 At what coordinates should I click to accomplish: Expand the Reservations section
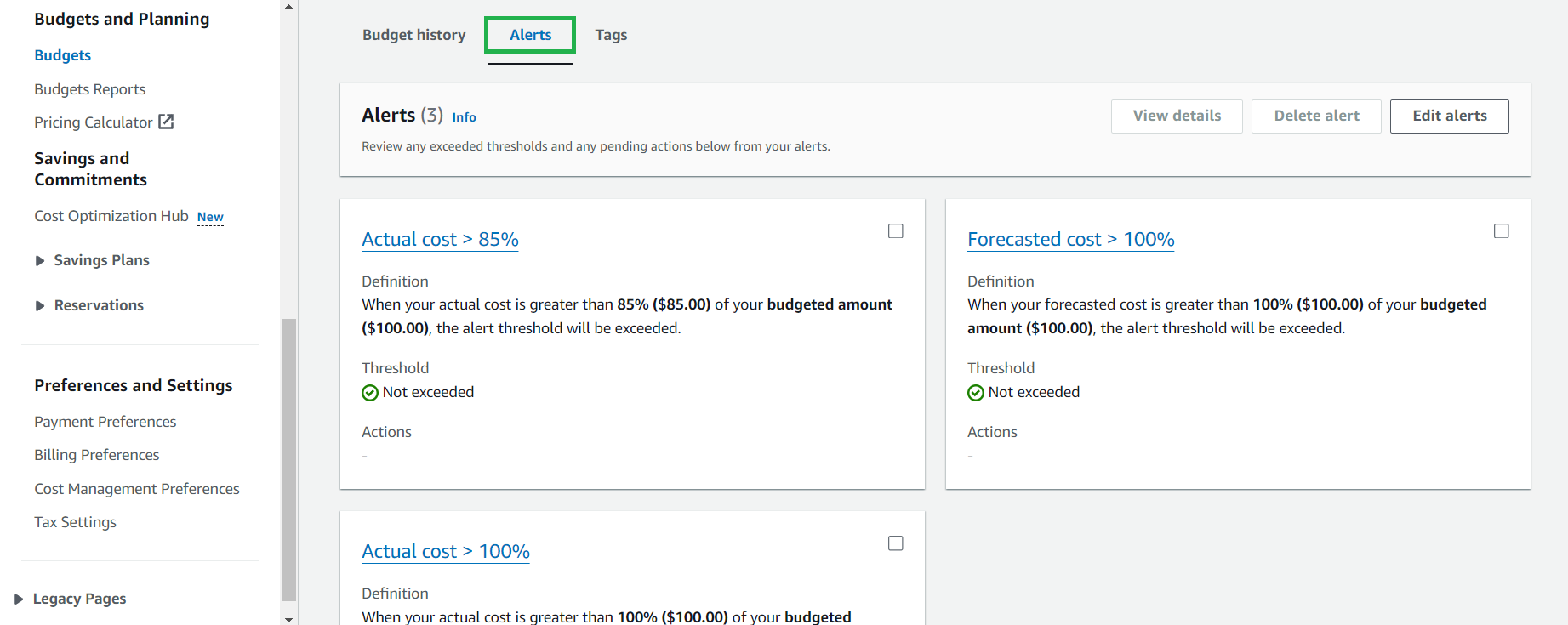[x=39, y=306]
